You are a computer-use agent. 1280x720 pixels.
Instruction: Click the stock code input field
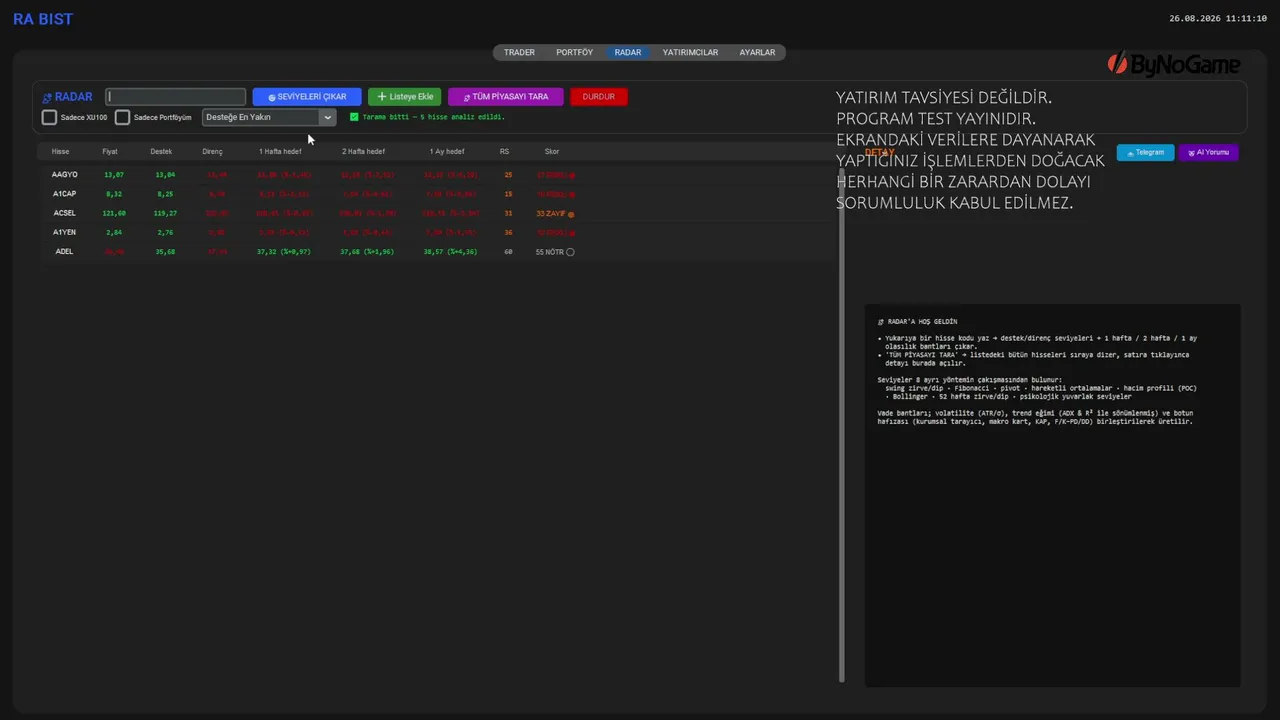(x=176, y=97)
